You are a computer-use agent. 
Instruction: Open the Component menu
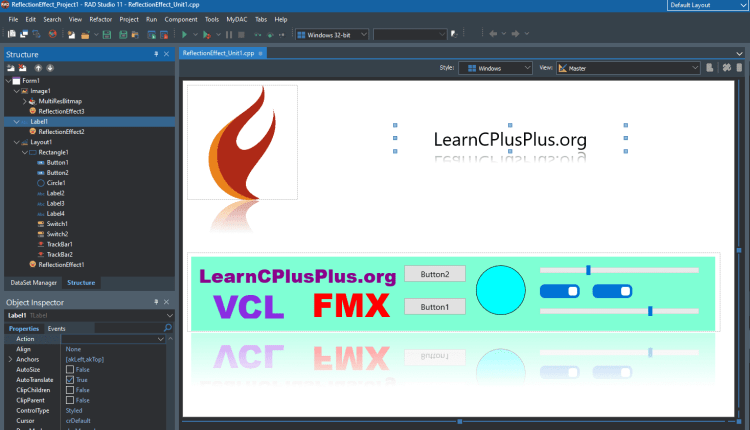click(x=181, y=20)
